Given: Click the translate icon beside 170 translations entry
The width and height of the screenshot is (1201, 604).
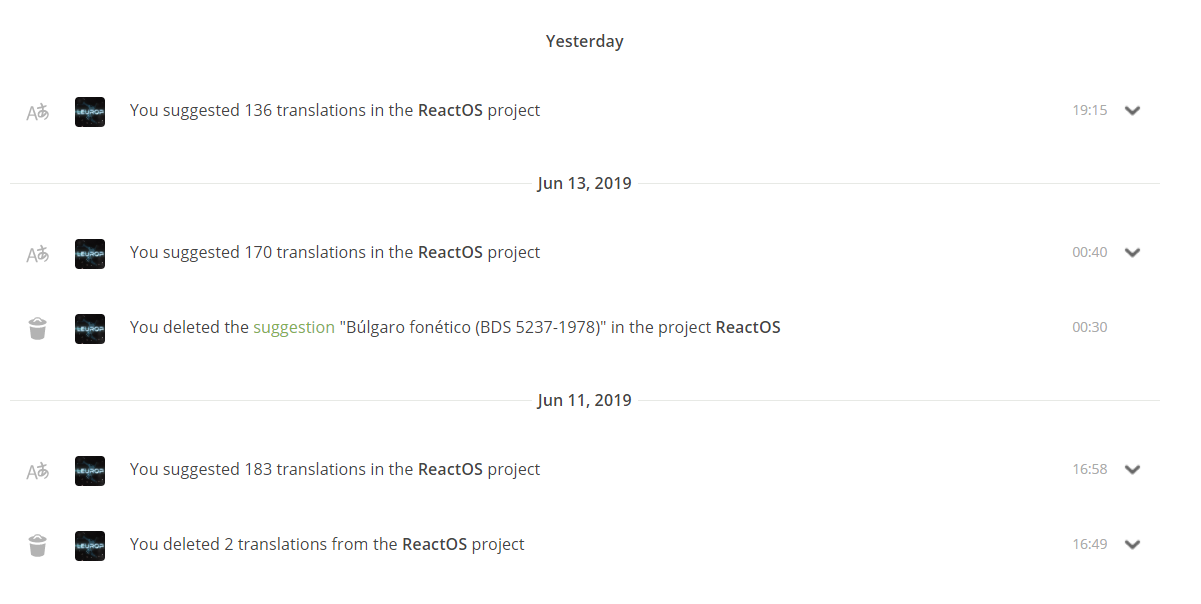Looking at the screenshot, I should (x=38, y=254).
